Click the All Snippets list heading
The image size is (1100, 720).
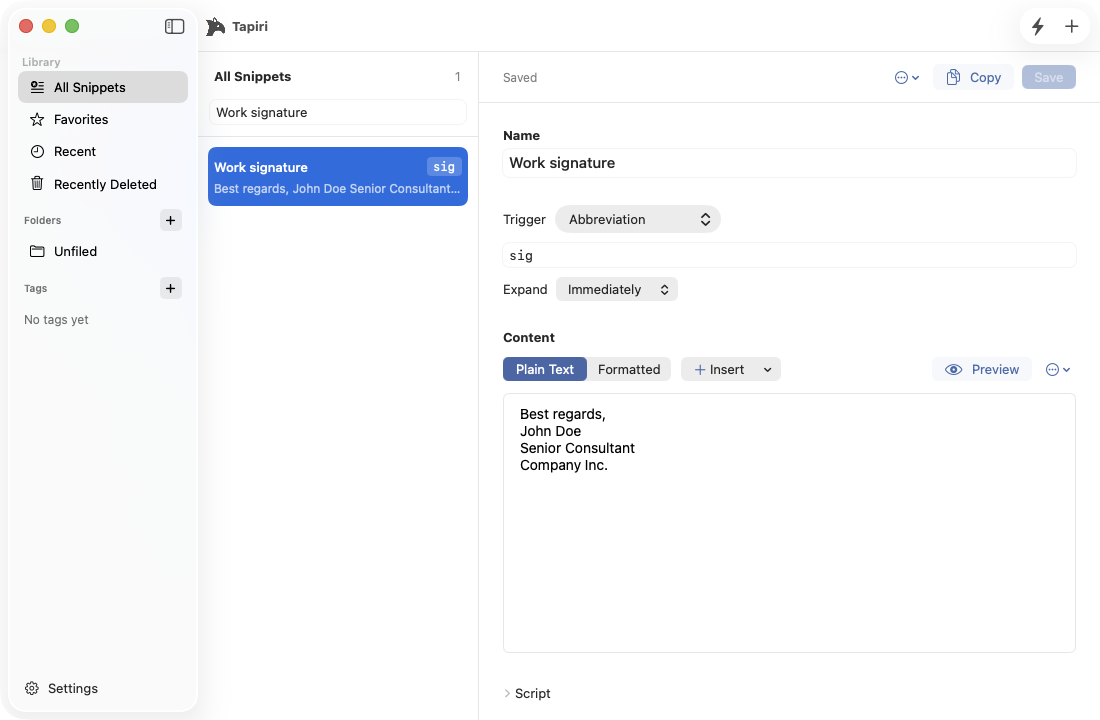[x=253, y=76]
